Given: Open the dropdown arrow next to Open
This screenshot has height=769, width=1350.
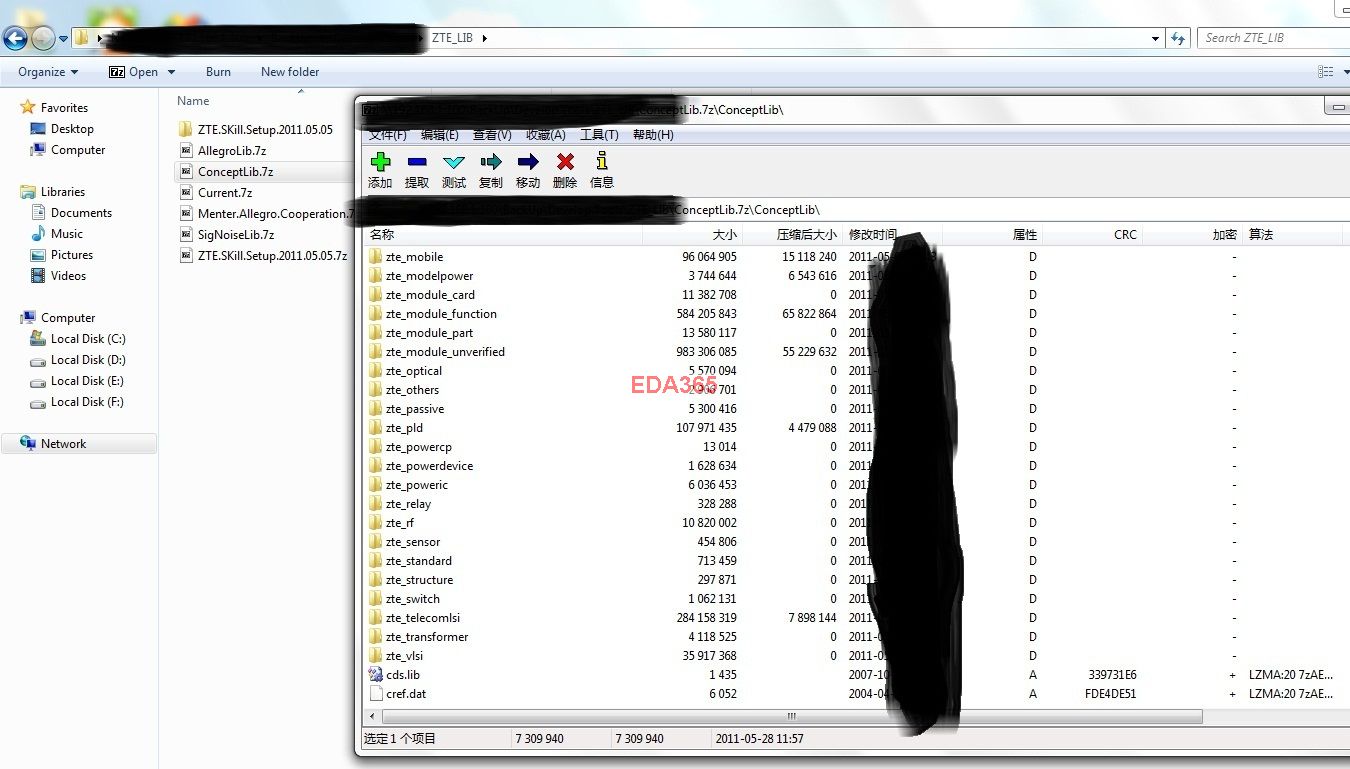Looking at the screenshot, I should coord(171,72).
